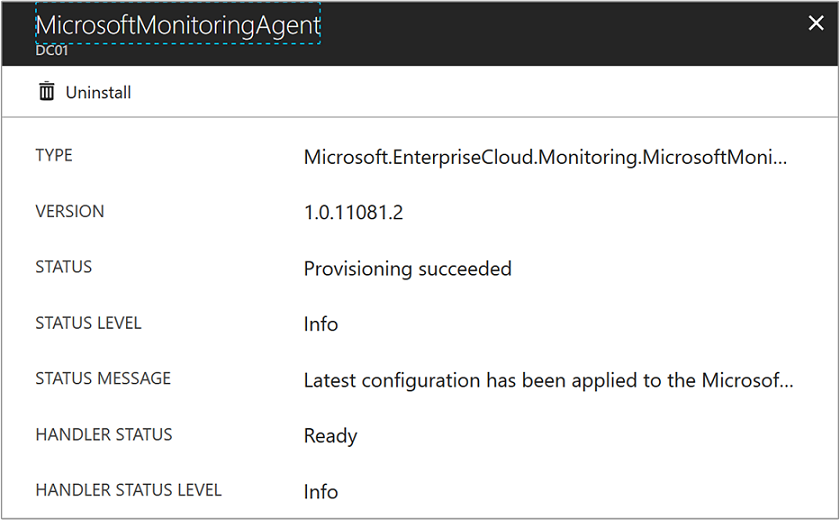Click the trash can Uninstall icon
Image resolution: width=840 pixels, height=520 pixels.
pos(46,92)
